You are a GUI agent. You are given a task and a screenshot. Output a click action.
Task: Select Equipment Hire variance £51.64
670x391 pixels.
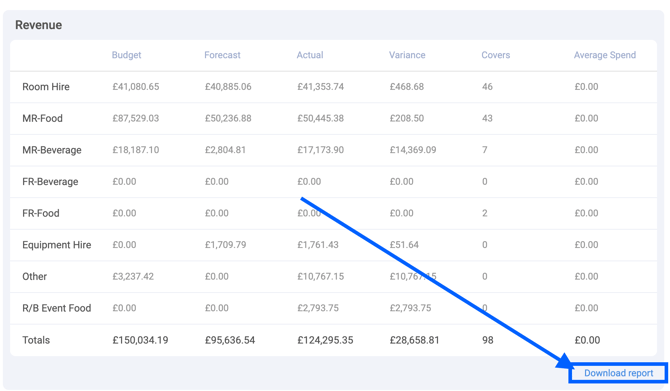(x=404, y=245)
